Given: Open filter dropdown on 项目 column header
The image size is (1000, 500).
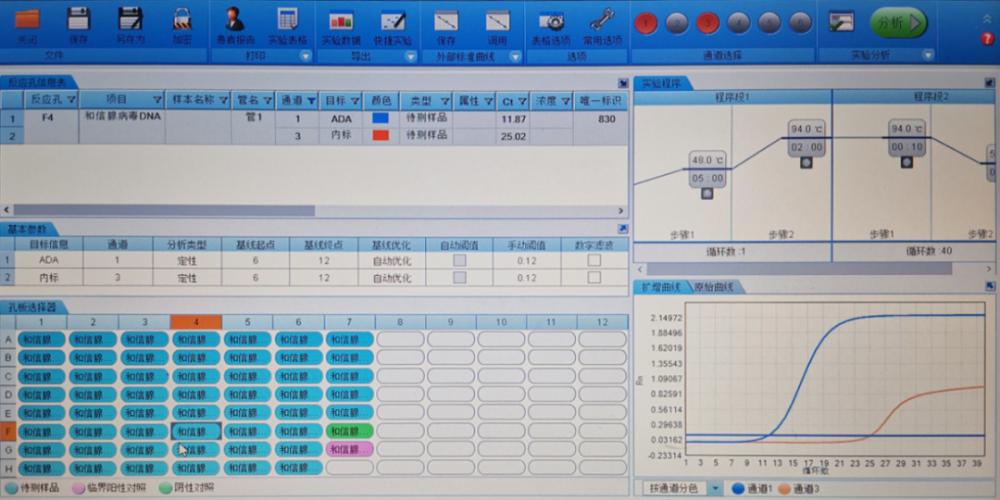Looking at the screenshot, I should click(157, 101).
